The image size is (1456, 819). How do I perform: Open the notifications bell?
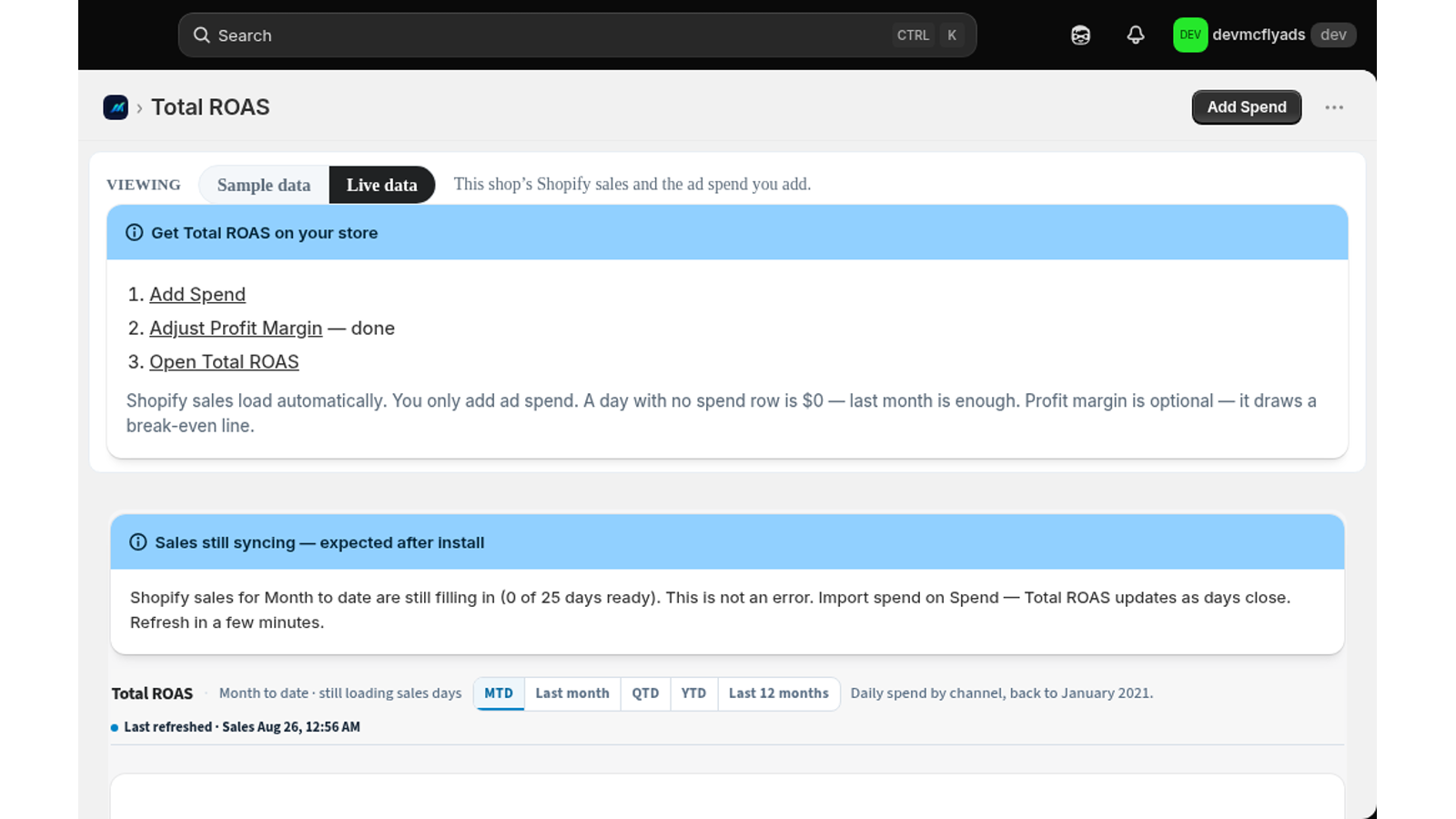click(x=1135, y=35)
